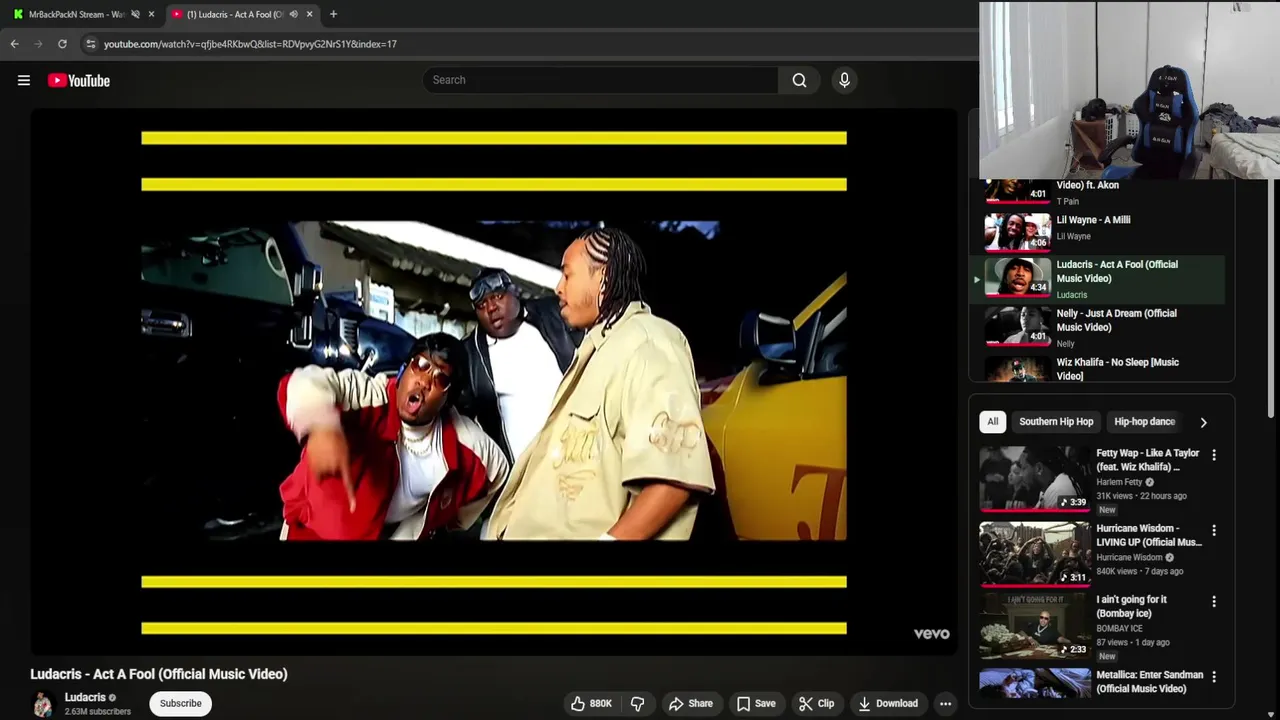Screen dimensions: 1280x720
Task: Open I ain't going for it video title
Action: [1131, 606]
